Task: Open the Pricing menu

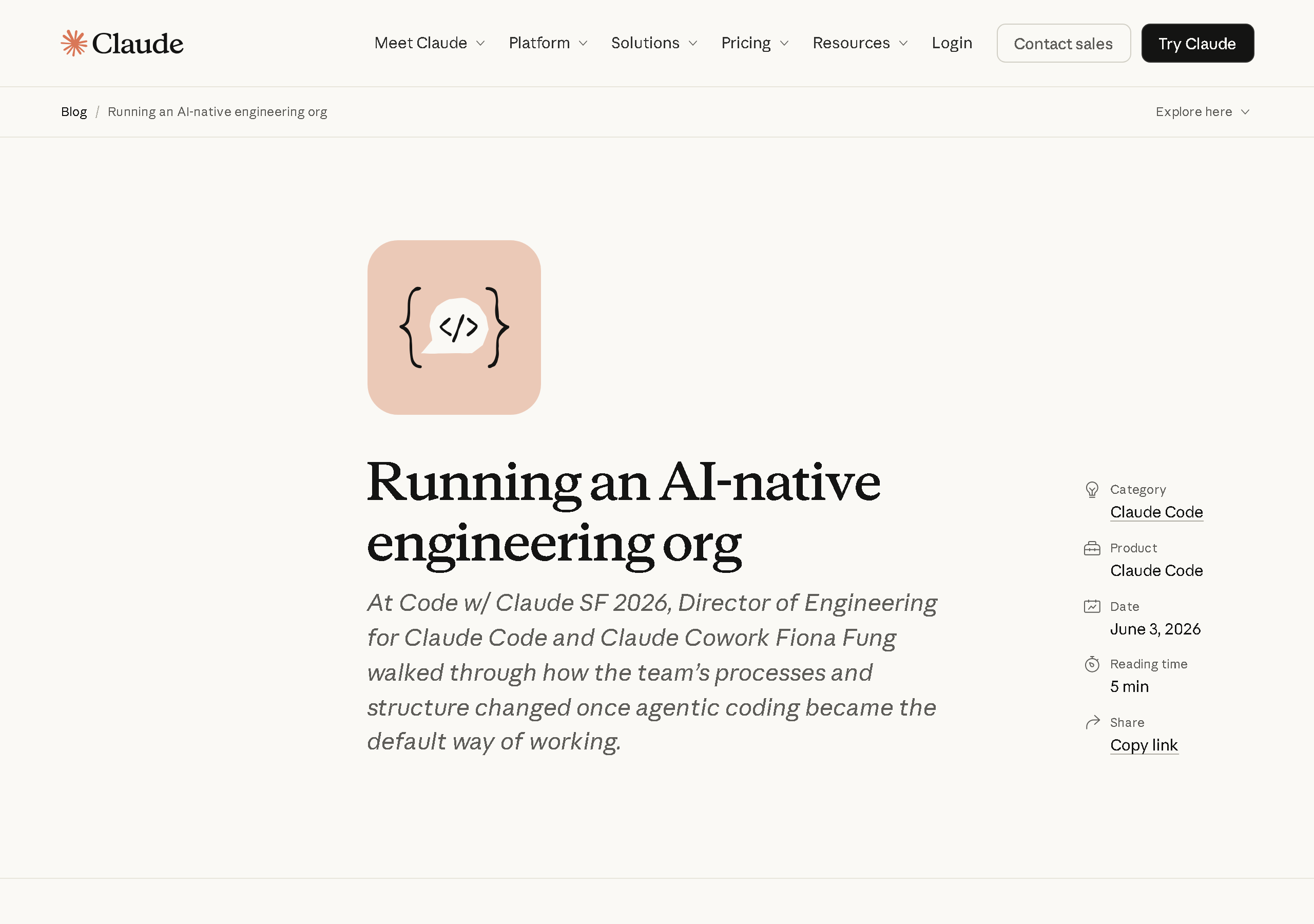Action: pos(755,43)
